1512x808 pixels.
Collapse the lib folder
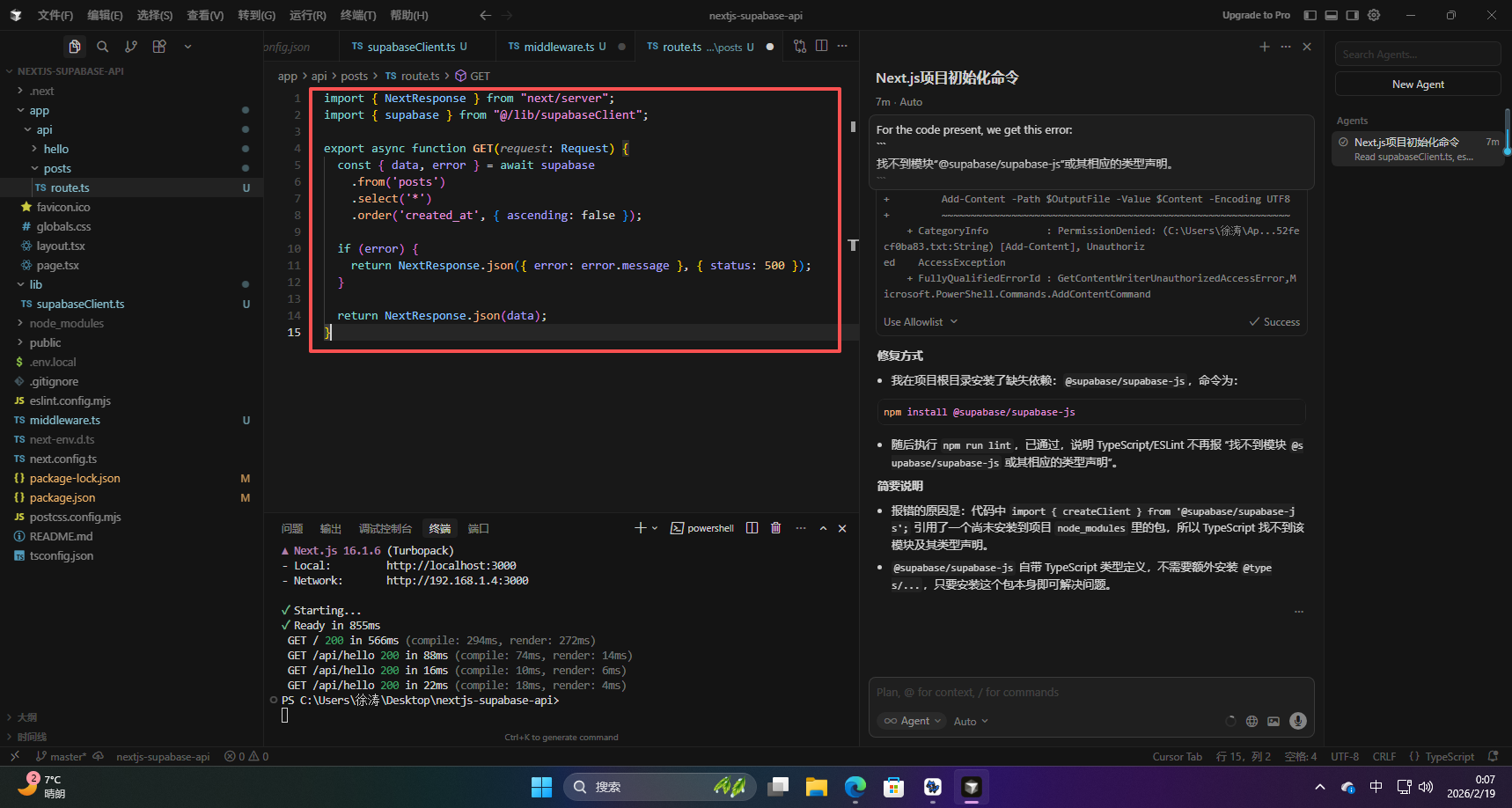[20, 284]
